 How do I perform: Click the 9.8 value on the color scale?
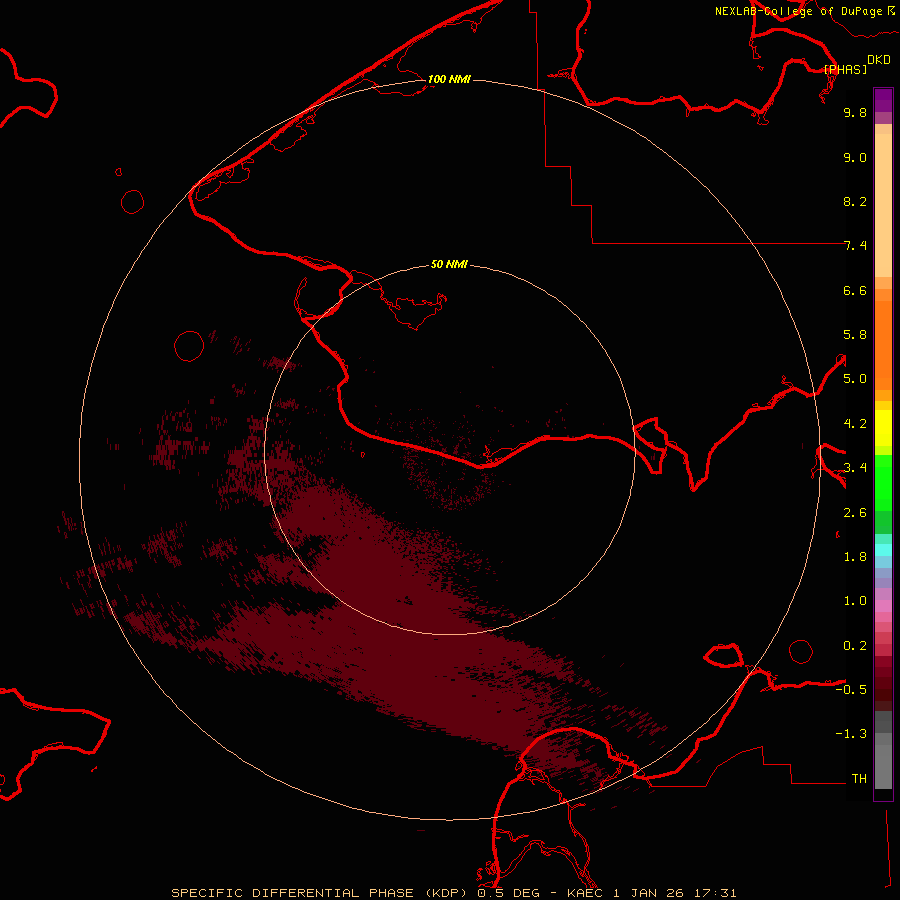tap(855, 112)
